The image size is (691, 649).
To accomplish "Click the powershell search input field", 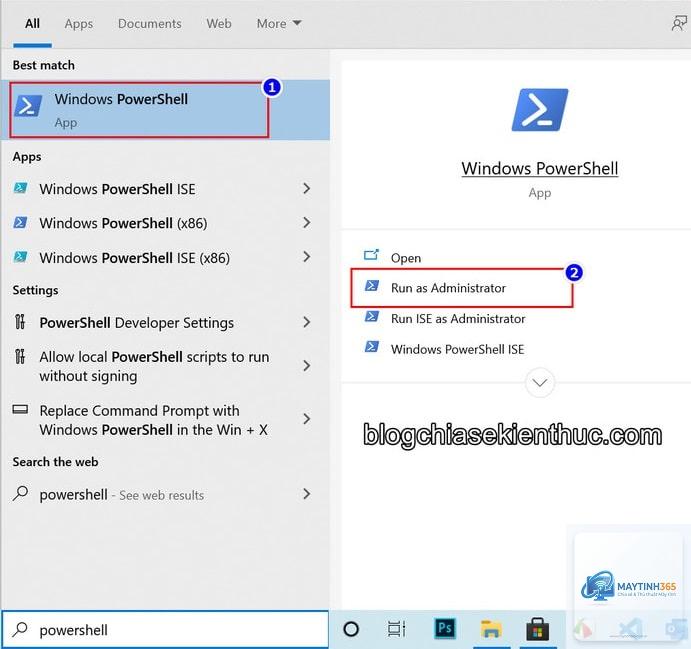I will [x=165, y=629].
